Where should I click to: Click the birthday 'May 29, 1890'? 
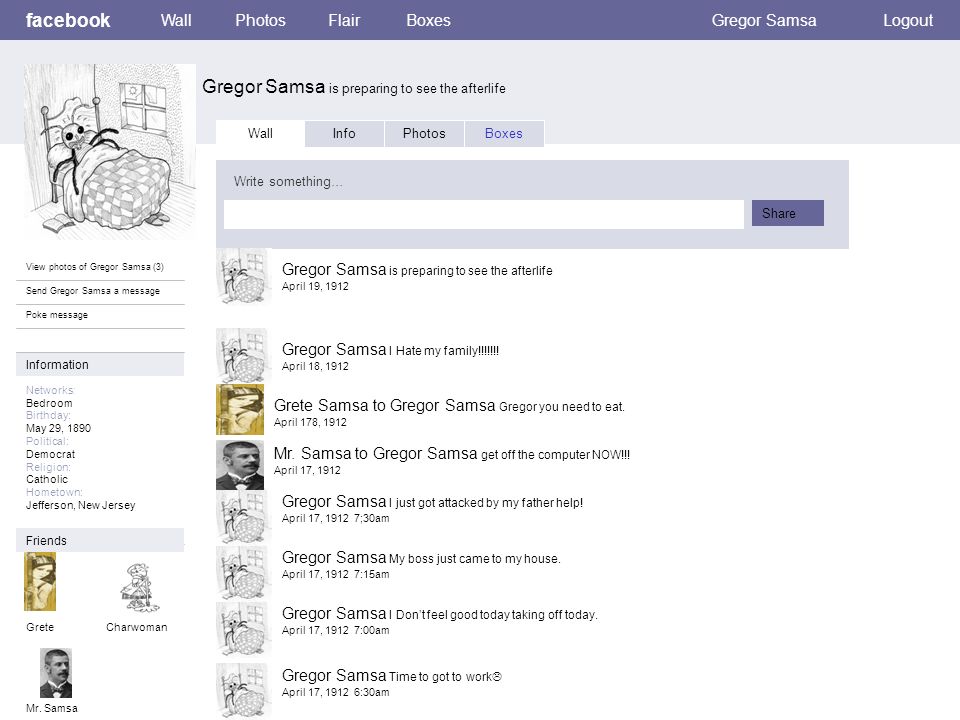[x=58, y=428]
